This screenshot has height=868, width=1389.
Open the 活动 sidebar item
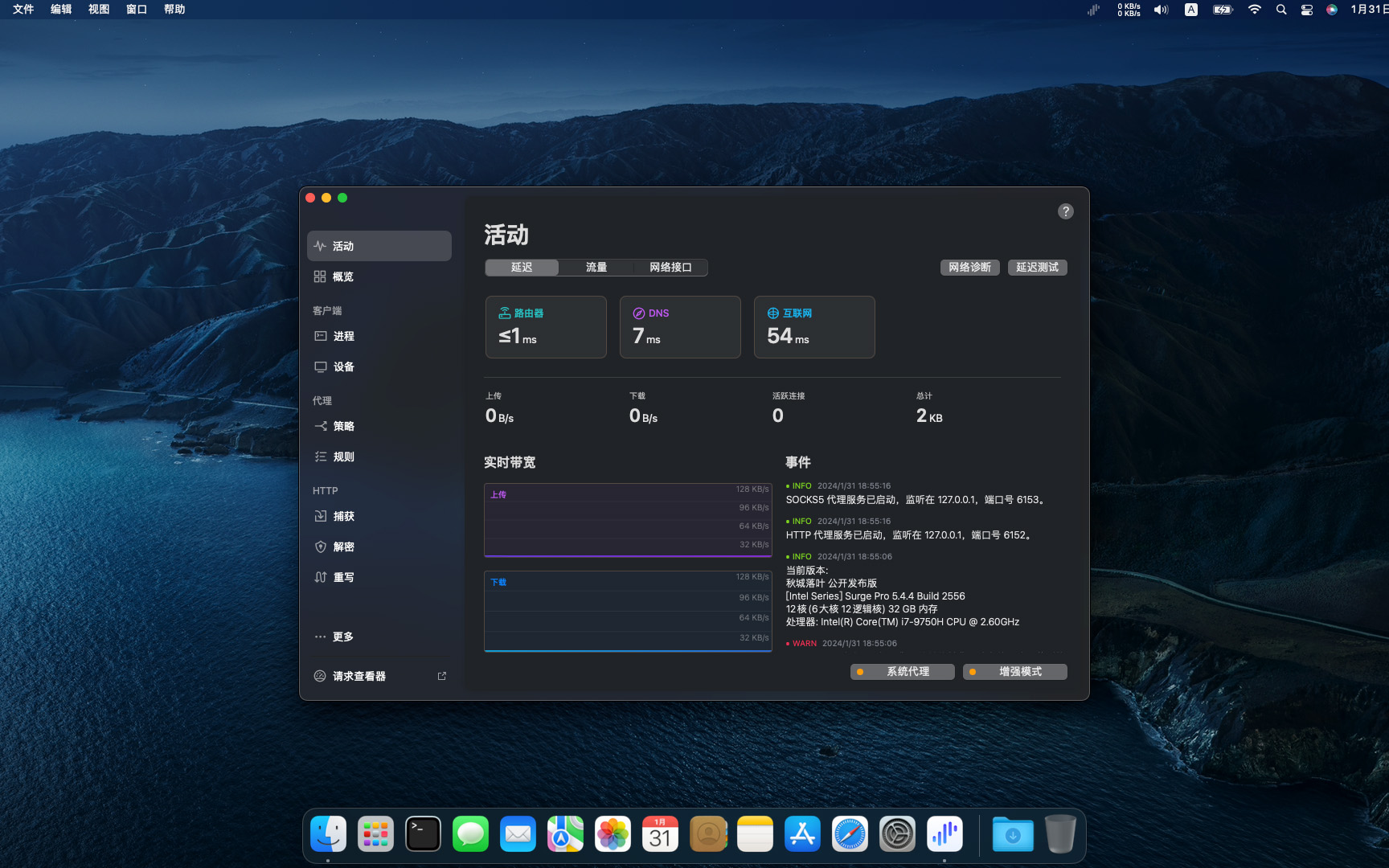click(379, 246)
